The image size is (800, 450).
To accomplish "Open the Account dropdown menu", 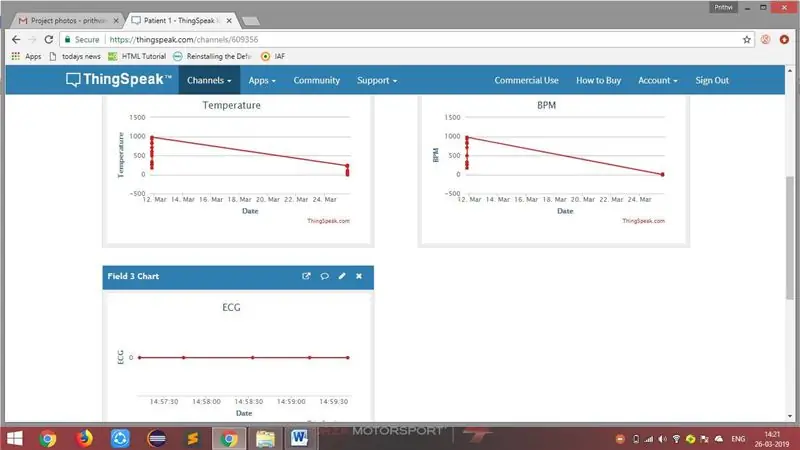I will pyautogui.click(x=658, y=80).
